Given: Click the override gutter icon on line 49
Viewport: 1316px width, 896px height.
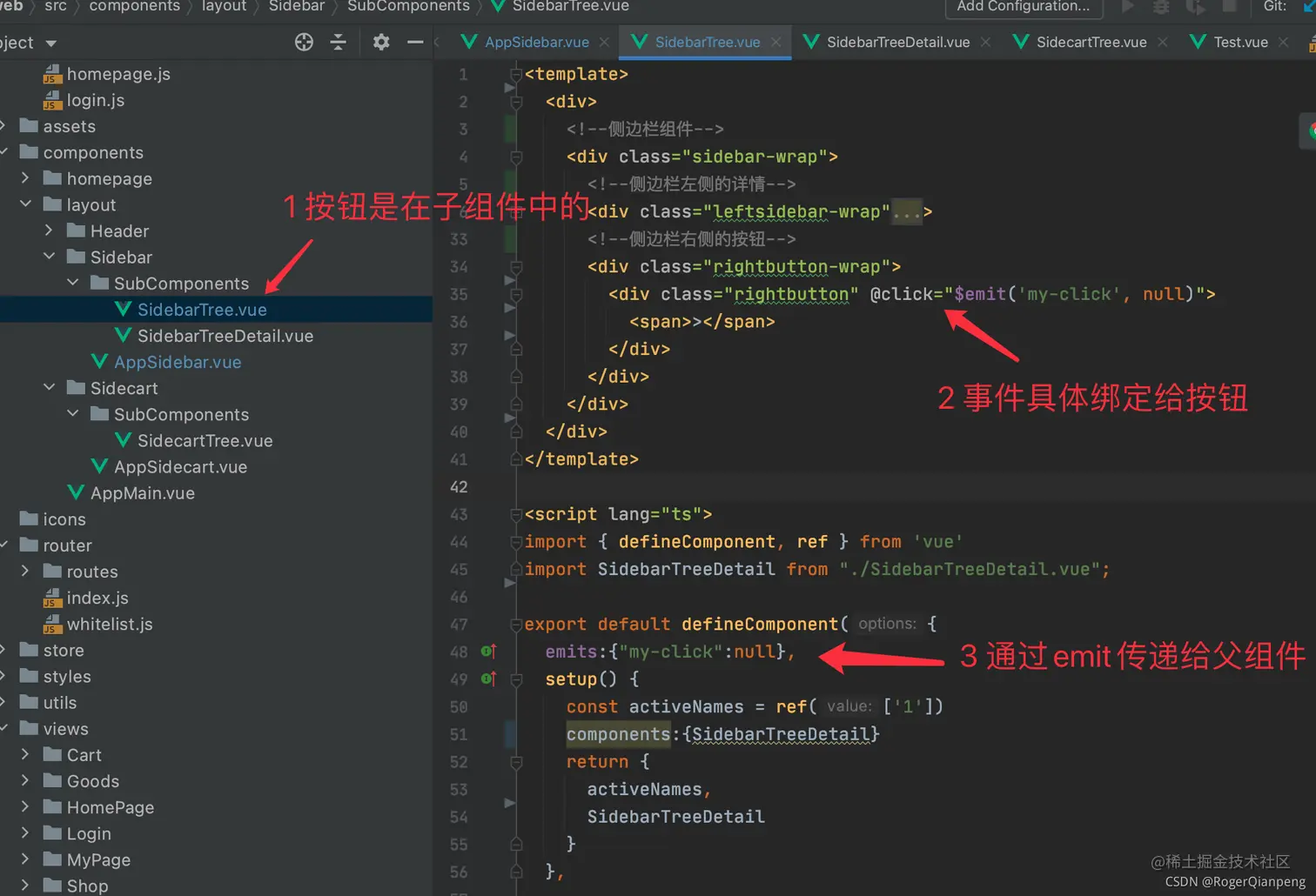Looking at the screenshot, I should [x=488, y=679].
